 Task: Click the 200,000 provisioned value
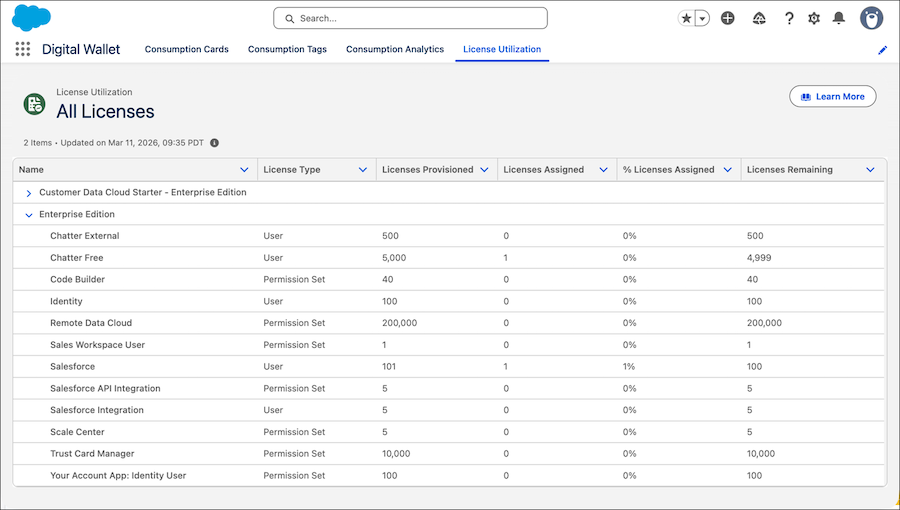(x=399, y=323)
